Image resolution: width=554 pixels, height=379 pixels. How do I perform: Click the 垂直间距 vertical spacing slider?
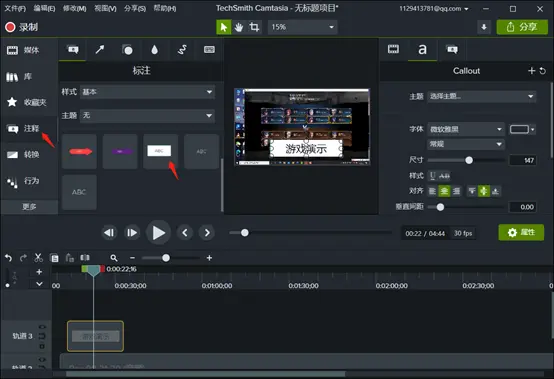pyautogui.click(x=466, y=207)
